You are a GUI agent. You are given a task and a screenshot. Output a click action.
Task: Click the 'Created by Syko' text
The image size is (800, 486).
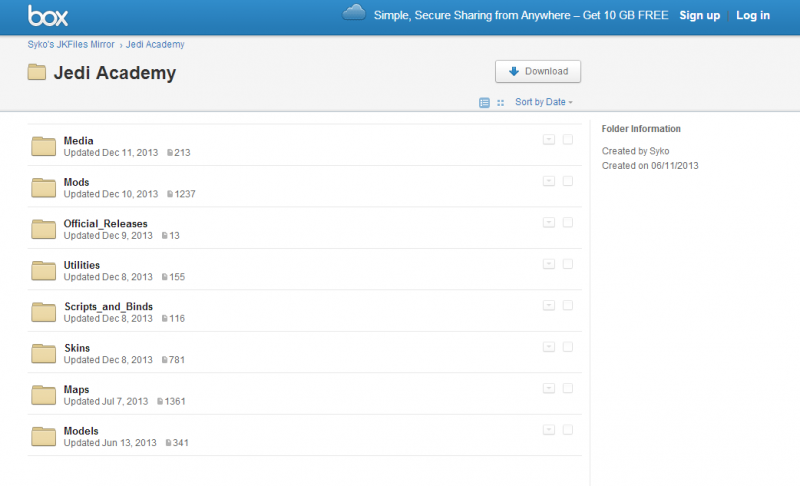pyautogui.click(x=635, y=151)
